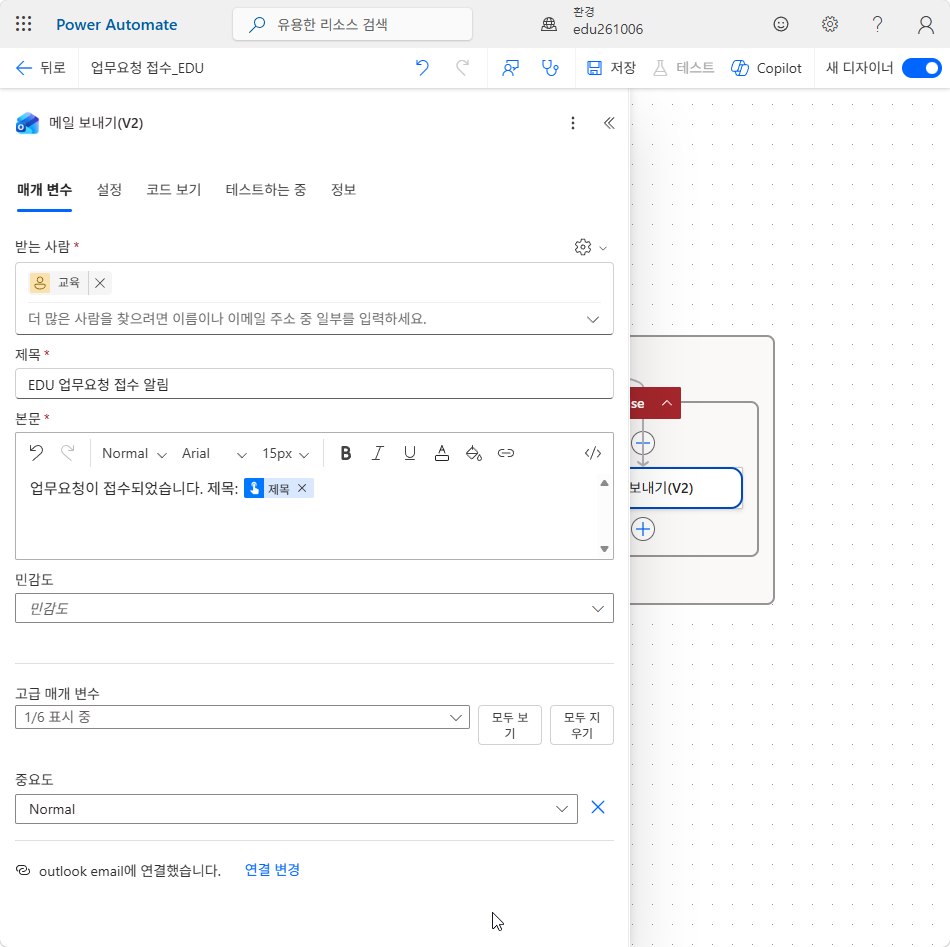Click the 제목 subject input field
Viewport: 950px width, 947px height.
[x=314, y=384]
